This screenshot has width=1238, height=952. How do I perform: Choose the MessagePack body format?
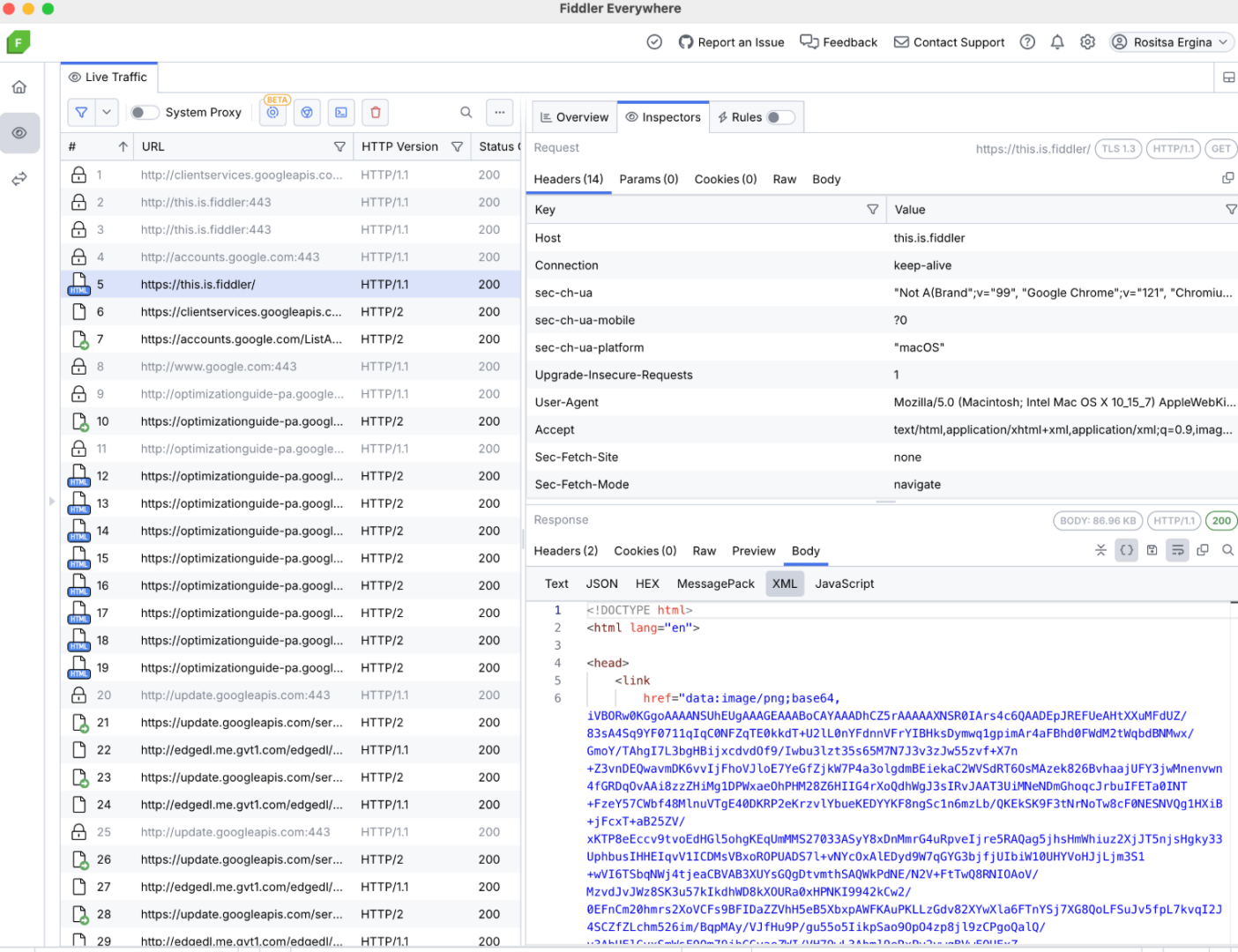tap(716, 584)
